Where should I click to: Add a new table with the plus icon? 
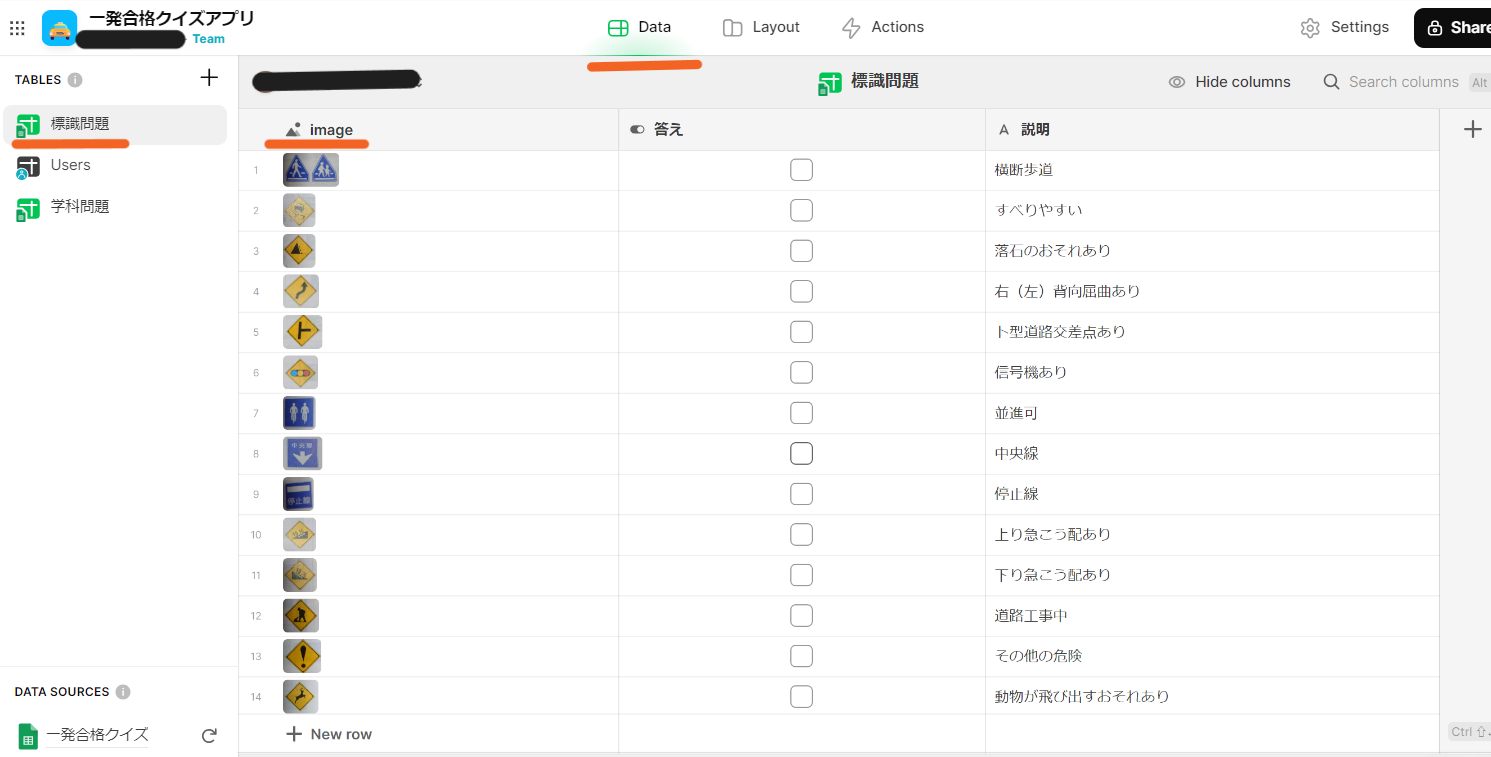coord(209,77)
